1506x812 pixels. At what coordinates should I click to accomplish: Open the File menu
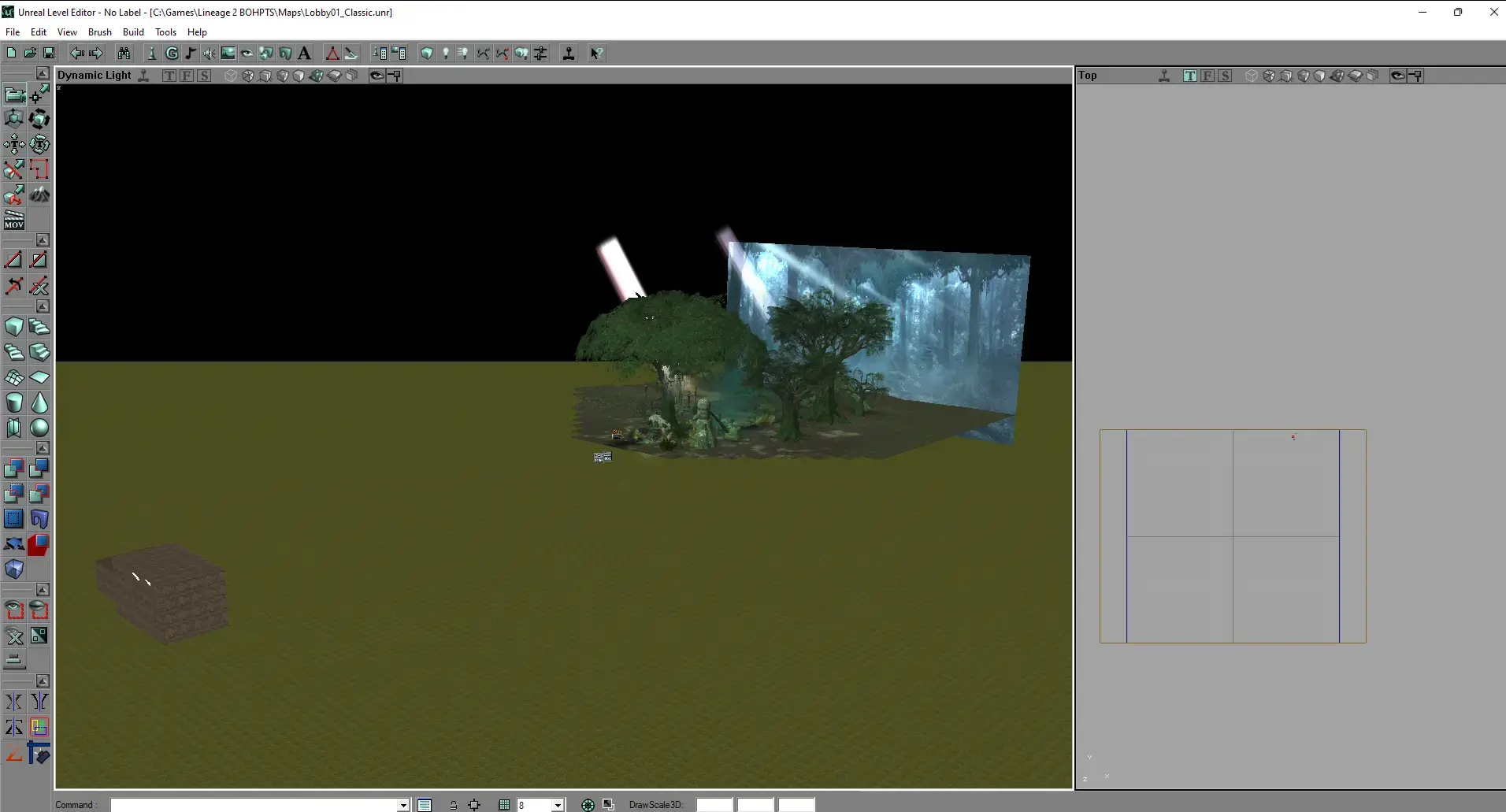point(13,32)
